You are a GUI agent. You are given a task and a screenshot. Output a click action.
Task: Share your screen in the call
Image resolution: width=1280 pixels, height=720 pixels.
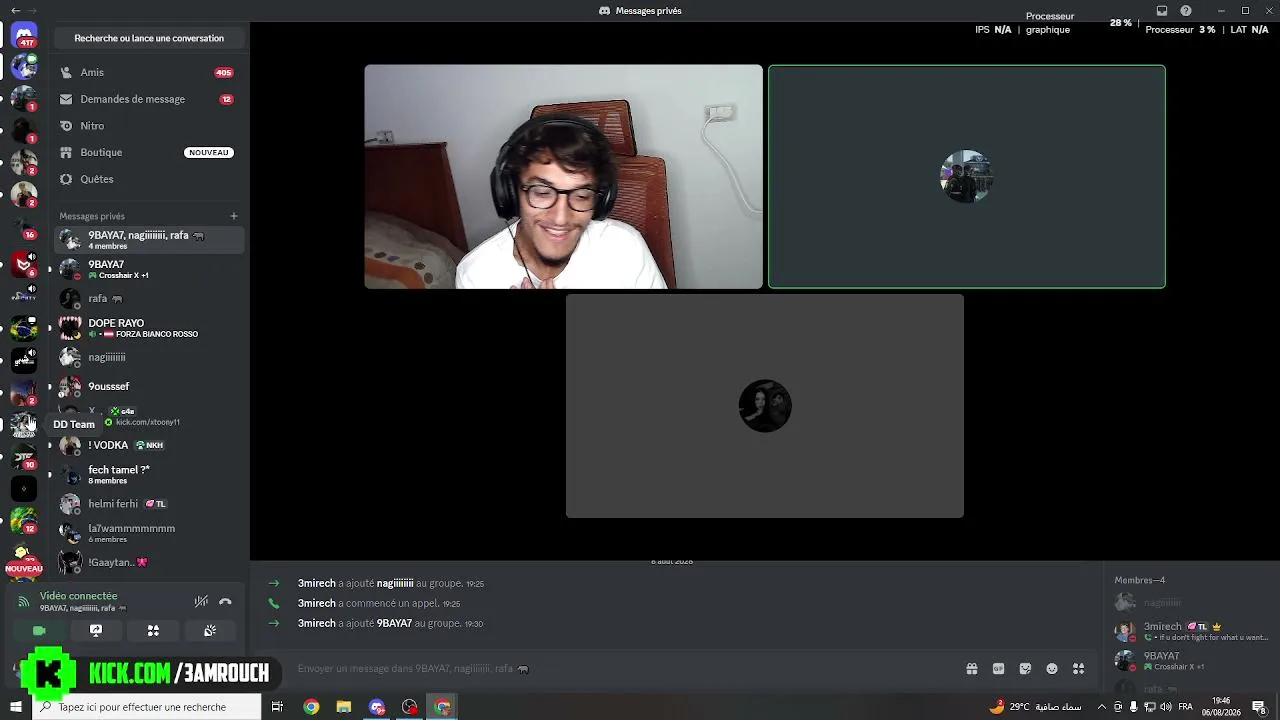coord(96,631)
